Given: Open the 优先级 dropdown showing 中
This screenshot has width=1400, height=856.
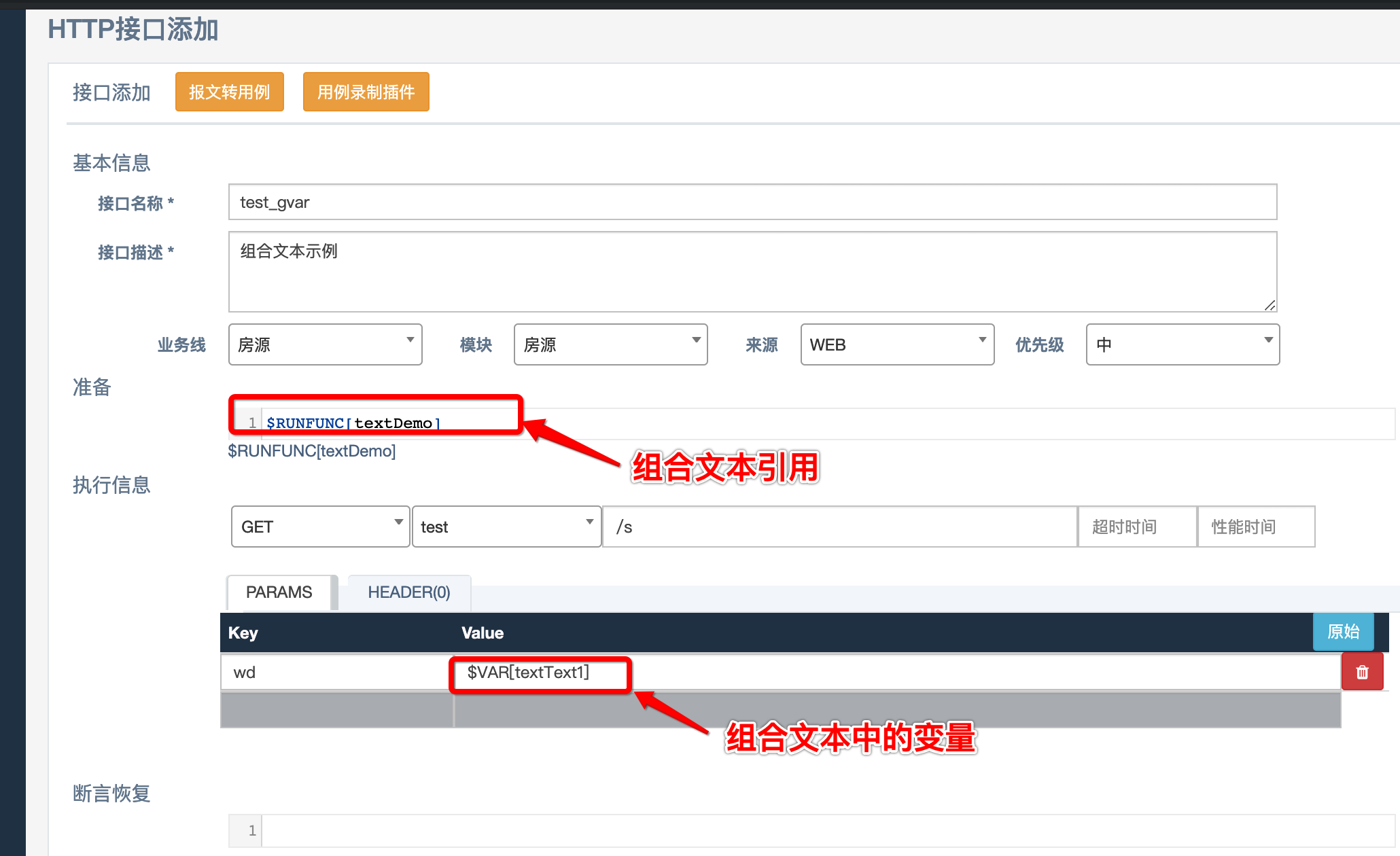Looking at the screenshot, I should click(x=1183, y=344).
